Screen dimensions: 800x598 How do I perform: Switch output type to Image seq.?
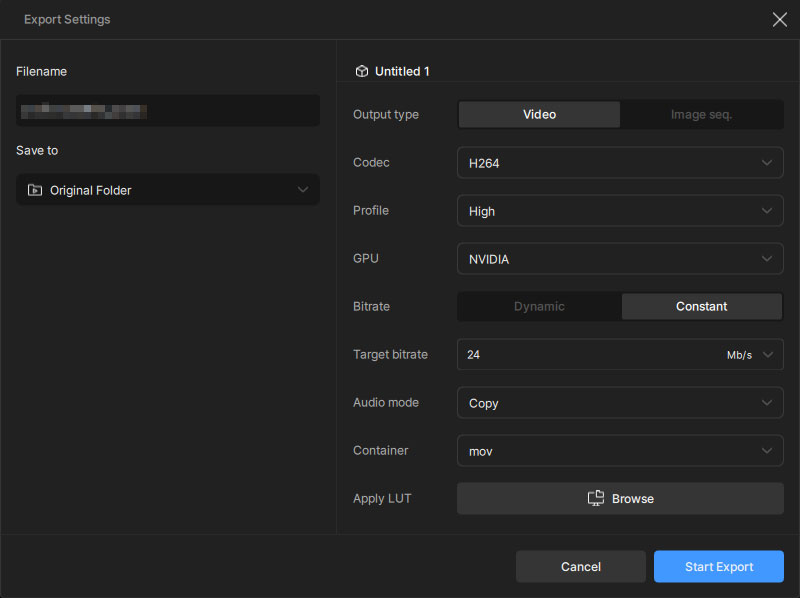coord(701,115)
